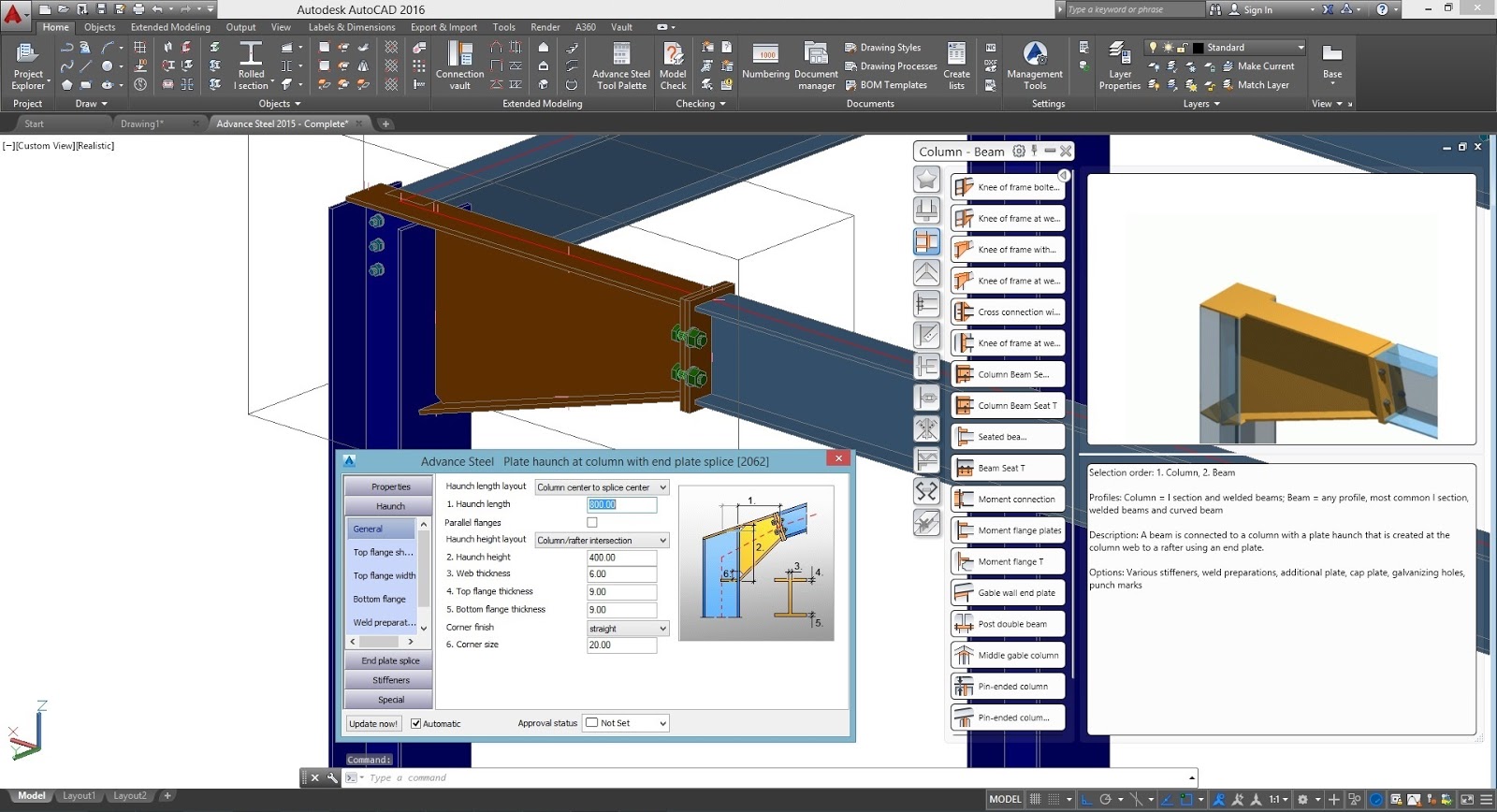The width and height of the screenshot is (1497, 812).
Task: Open Advance Steel Tool Palette
Action: [x=621, y=65]
